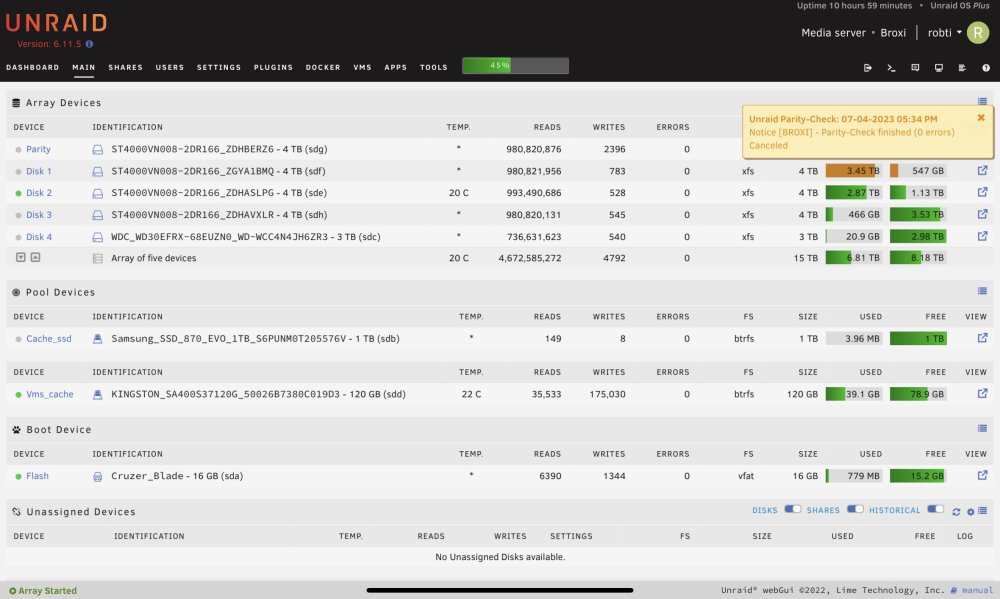Viewport: 1000px width, 599px height.
Task: Switch to the SHARES tab
Action: (126, 67)
